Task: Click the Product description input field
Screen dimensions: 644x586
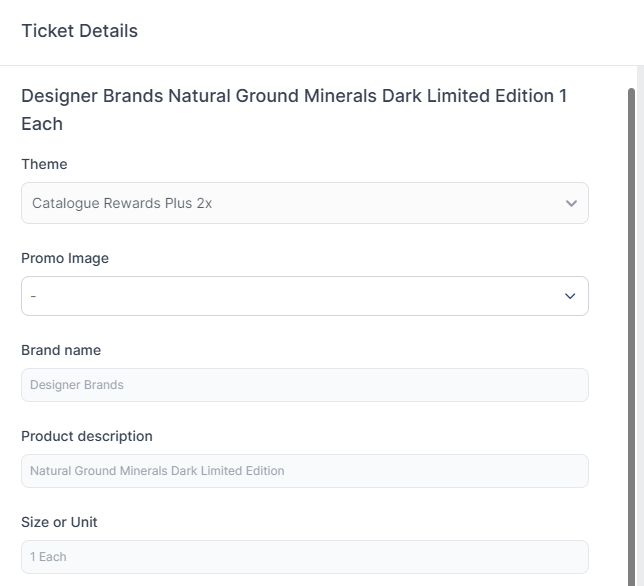Action: click(x=305, y=471)
